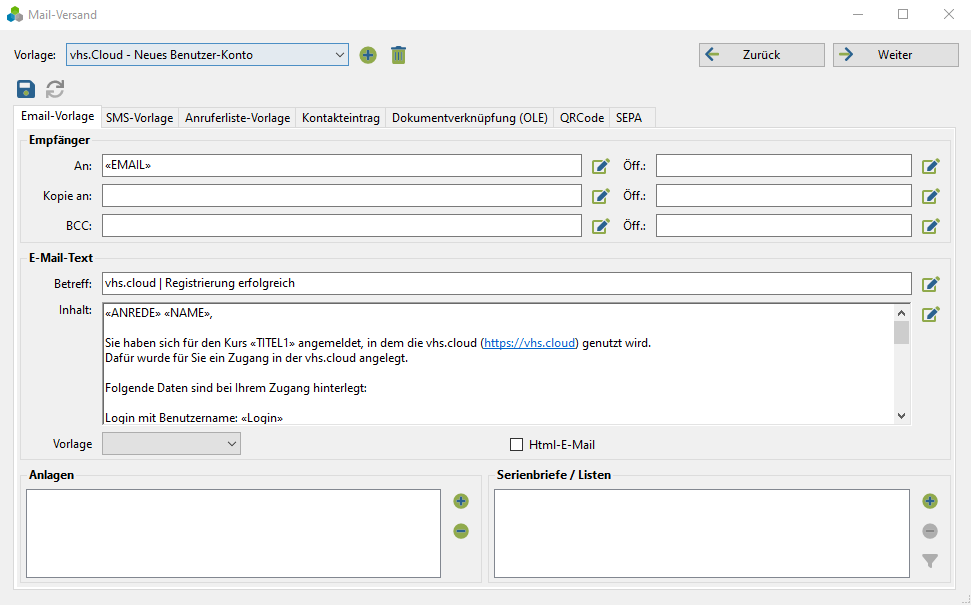Click the Mail-Versand application logo icon

coord(14,14)
